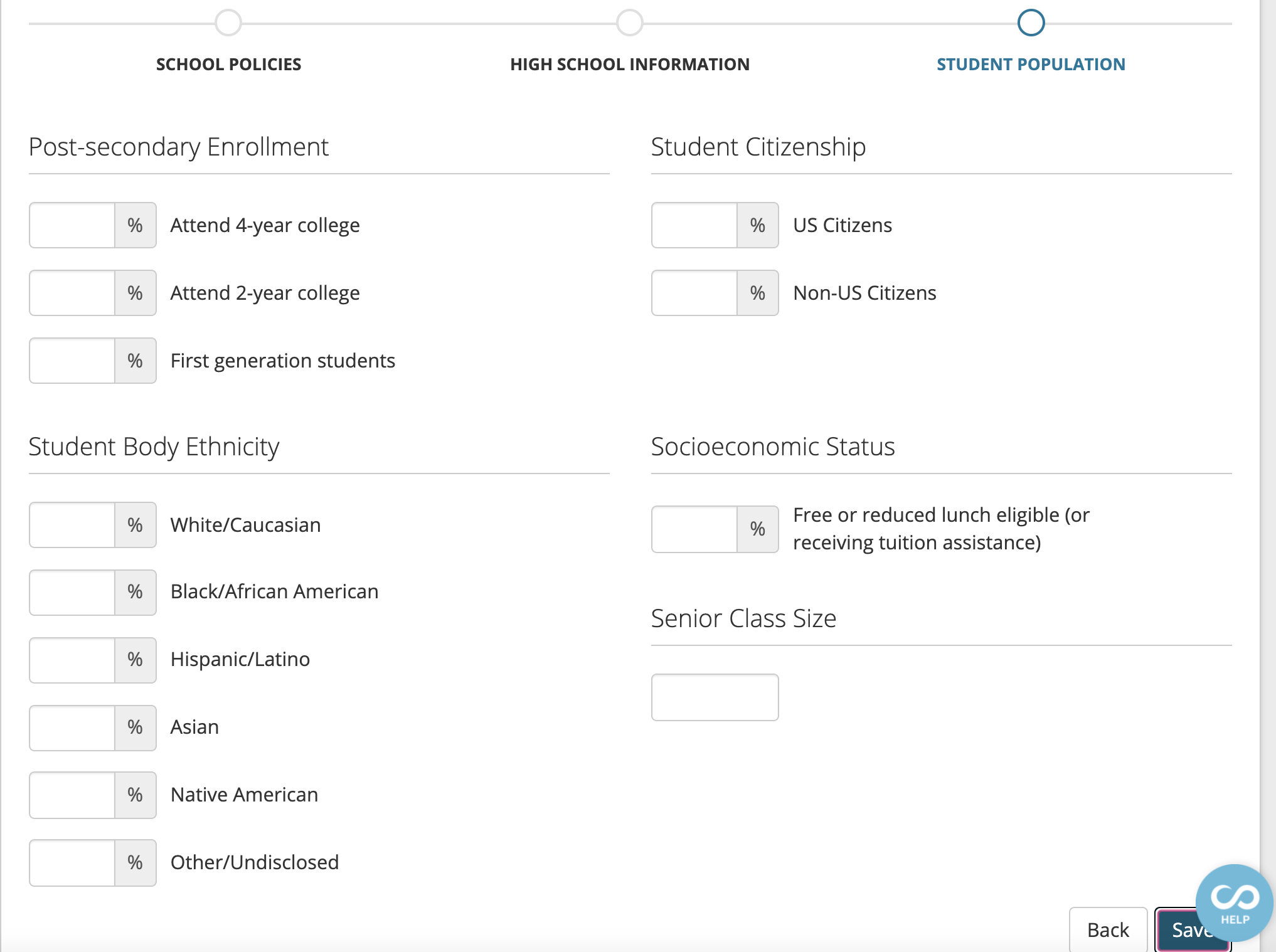Click the Post-secondary Enrollment heading
This screenshot has height=952, width=1276.
click(x=179, y=147)
